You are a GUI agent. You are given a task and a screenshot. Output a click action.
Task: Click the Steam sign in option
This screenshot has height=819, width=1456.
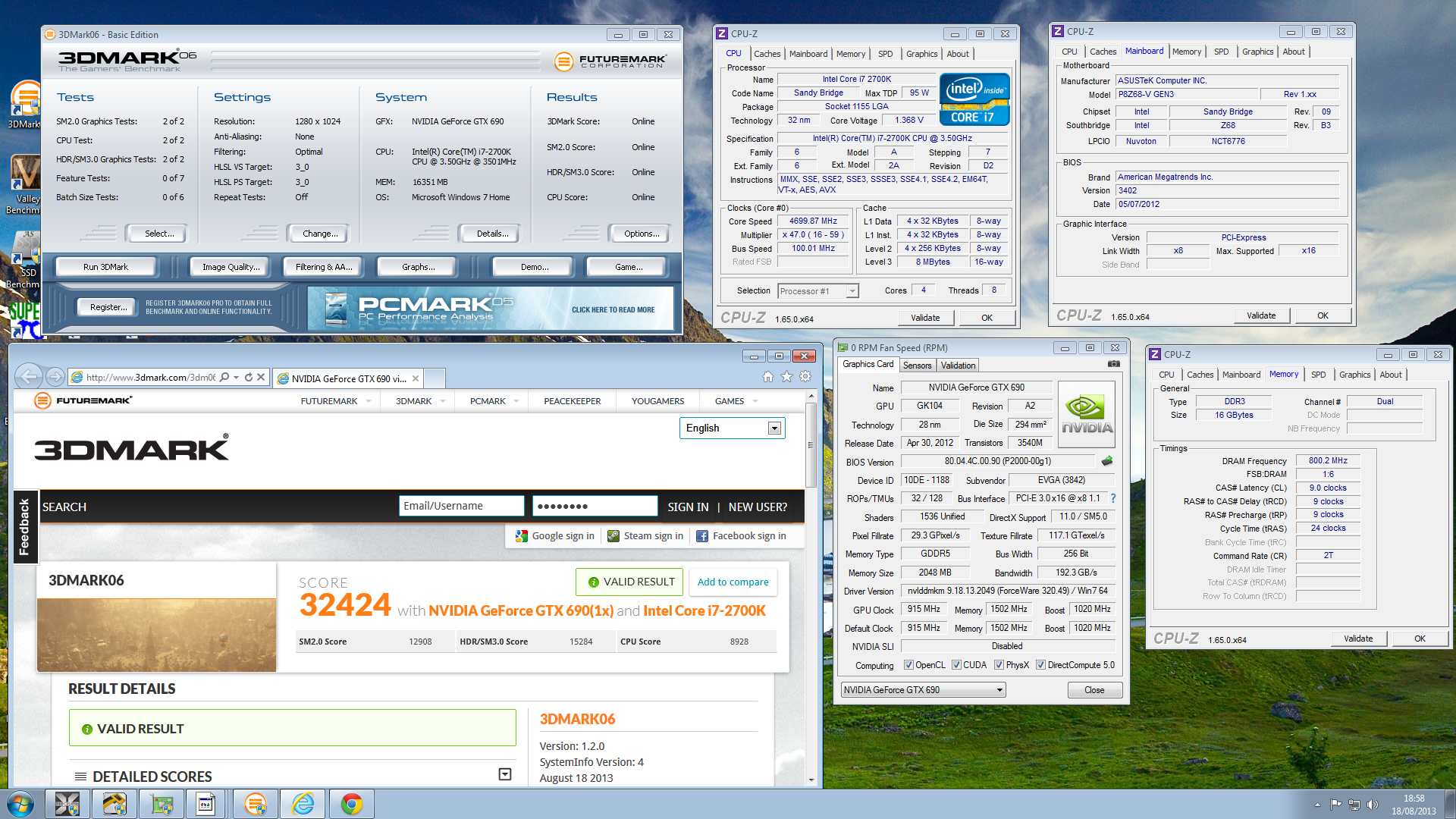click(645, 536)
